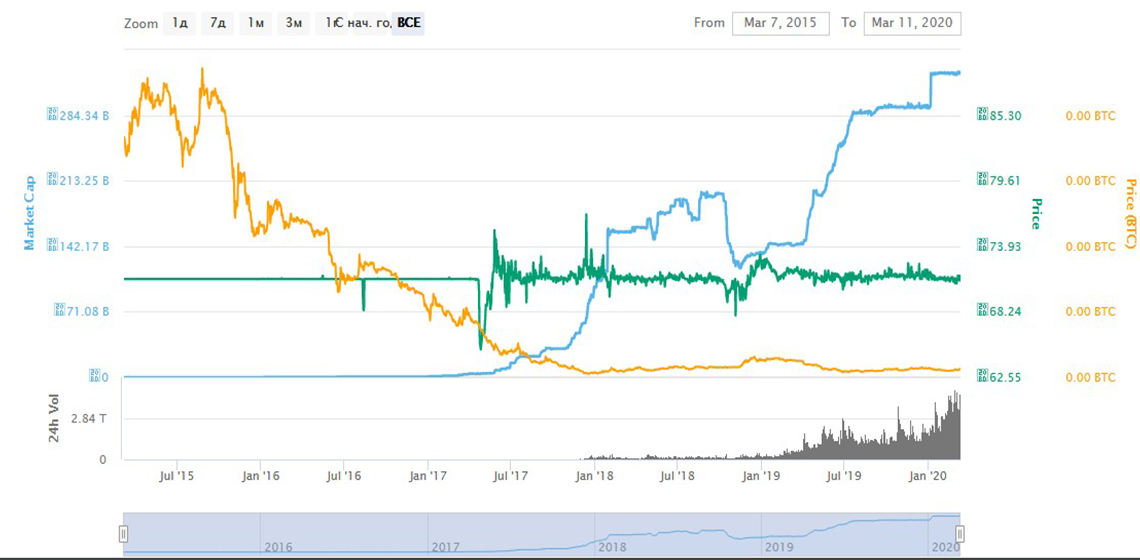The image size is (1140, 560).
Task: Click the From date field Mar 7, 2015
Action: 780,23
